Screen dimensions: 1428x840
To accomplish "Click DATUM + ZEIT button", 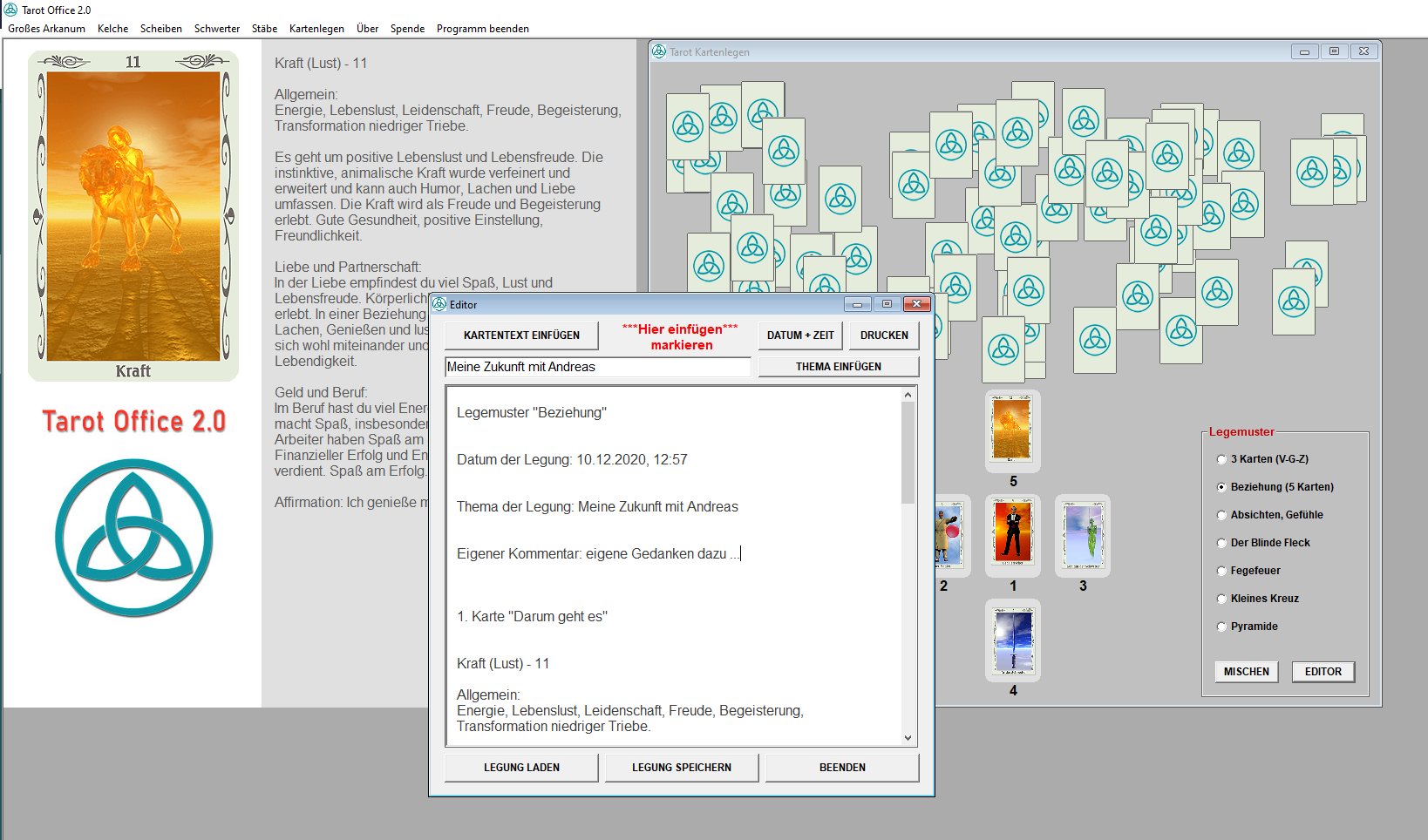I will click(x=800, y=335).
